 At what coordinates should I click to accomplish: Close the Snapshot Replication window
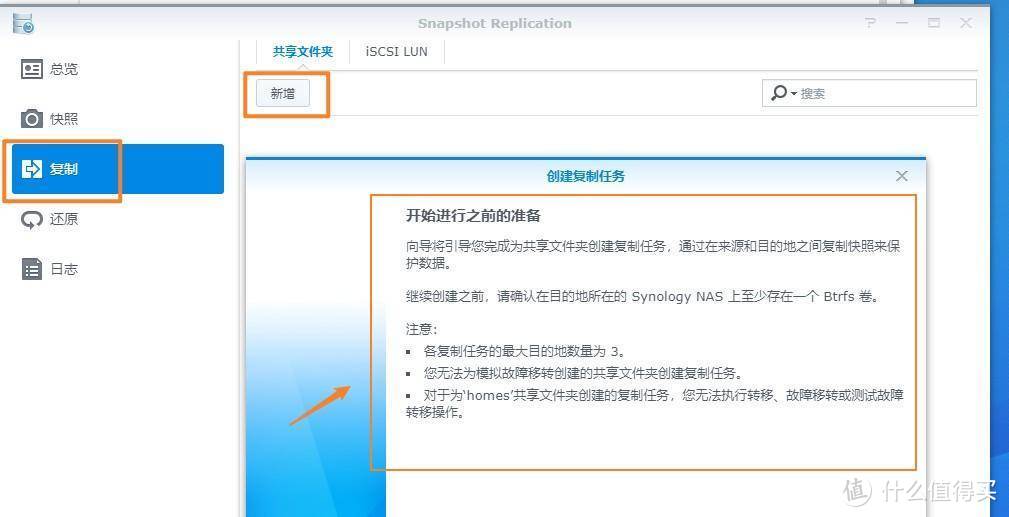point(966,23)
